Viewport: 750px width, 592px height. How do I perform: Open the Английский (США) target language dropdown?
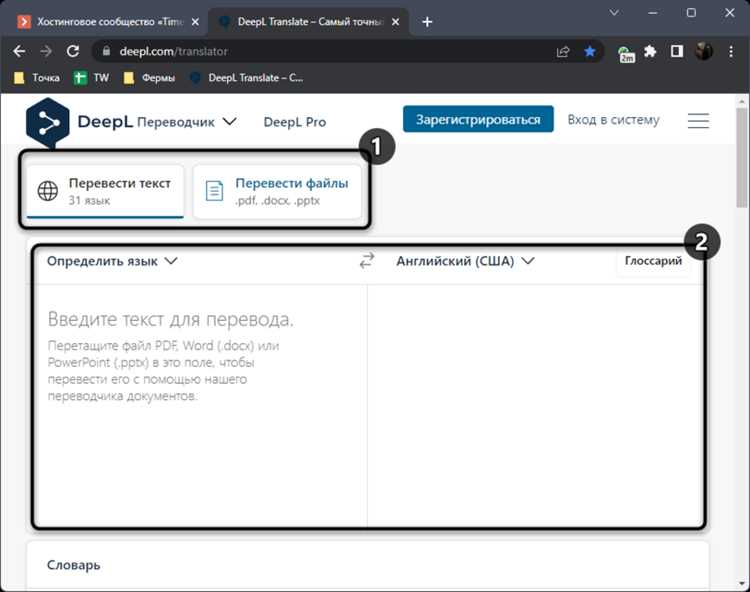465,261
